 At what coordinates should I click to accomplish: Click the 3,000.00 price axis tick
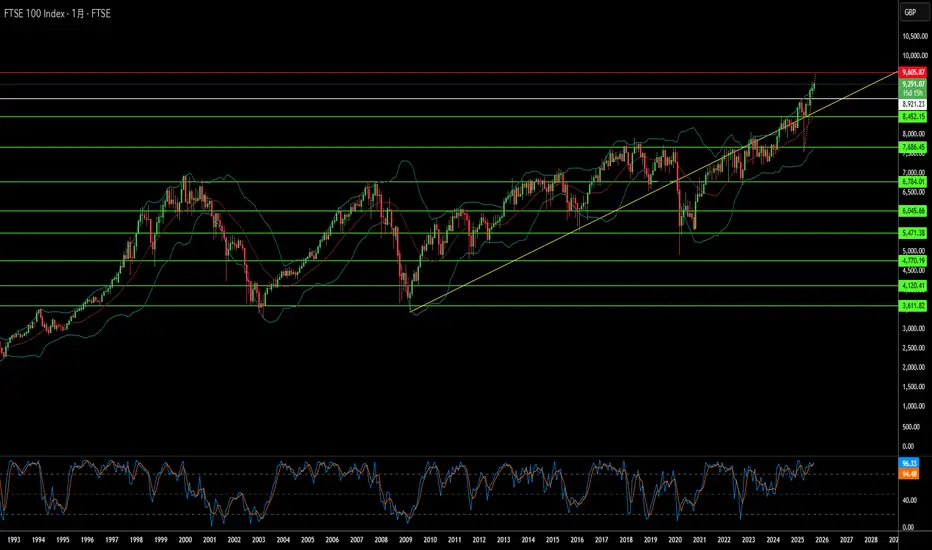[915, 328]
